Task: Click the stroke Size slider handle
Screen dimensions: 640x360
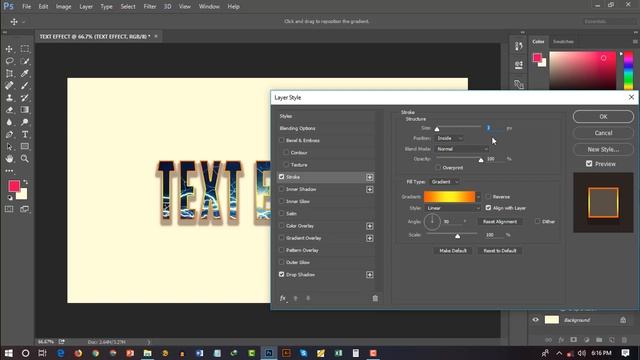Action: 437,129
